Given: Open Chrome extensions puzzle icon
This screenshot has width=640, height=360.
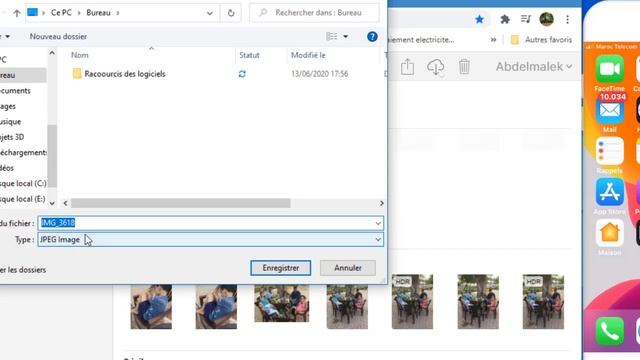Looking at the screenshot, I should point(505,19).
